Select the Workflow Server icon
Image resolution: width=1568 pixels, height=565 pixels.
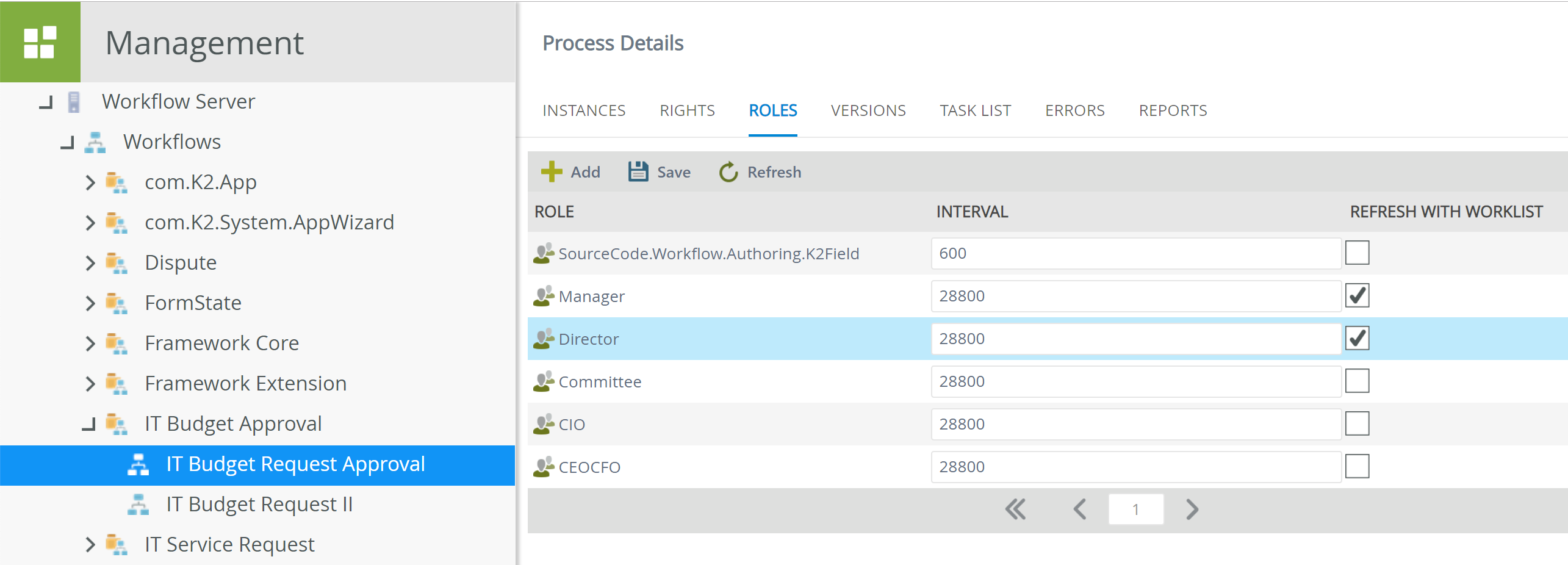[x=74, y=101]
